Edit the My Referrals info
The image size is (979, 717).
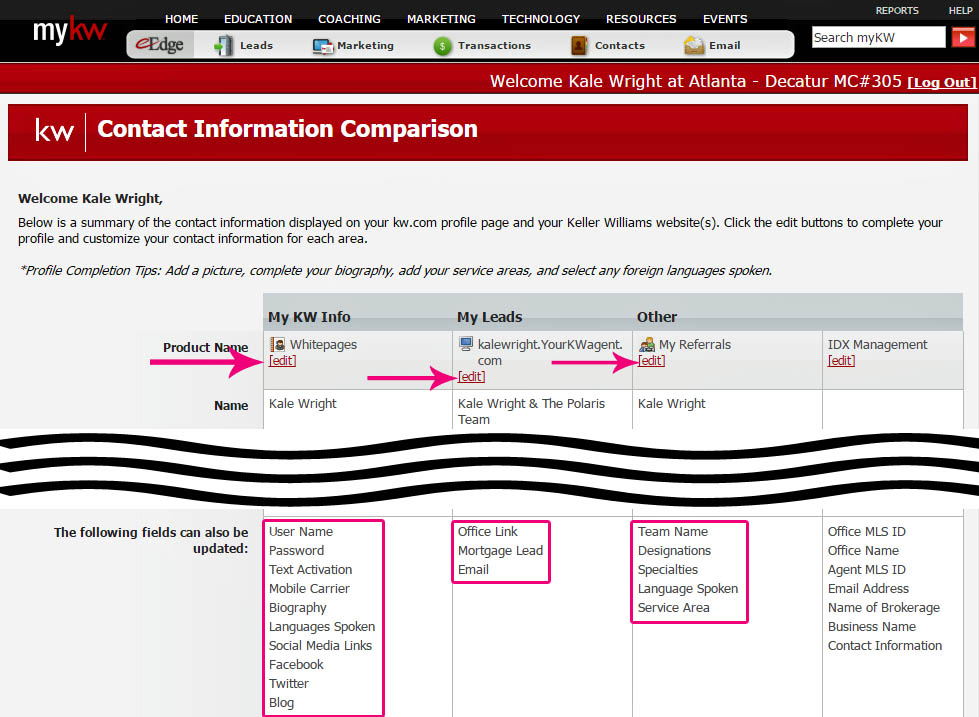pos(651,360)
